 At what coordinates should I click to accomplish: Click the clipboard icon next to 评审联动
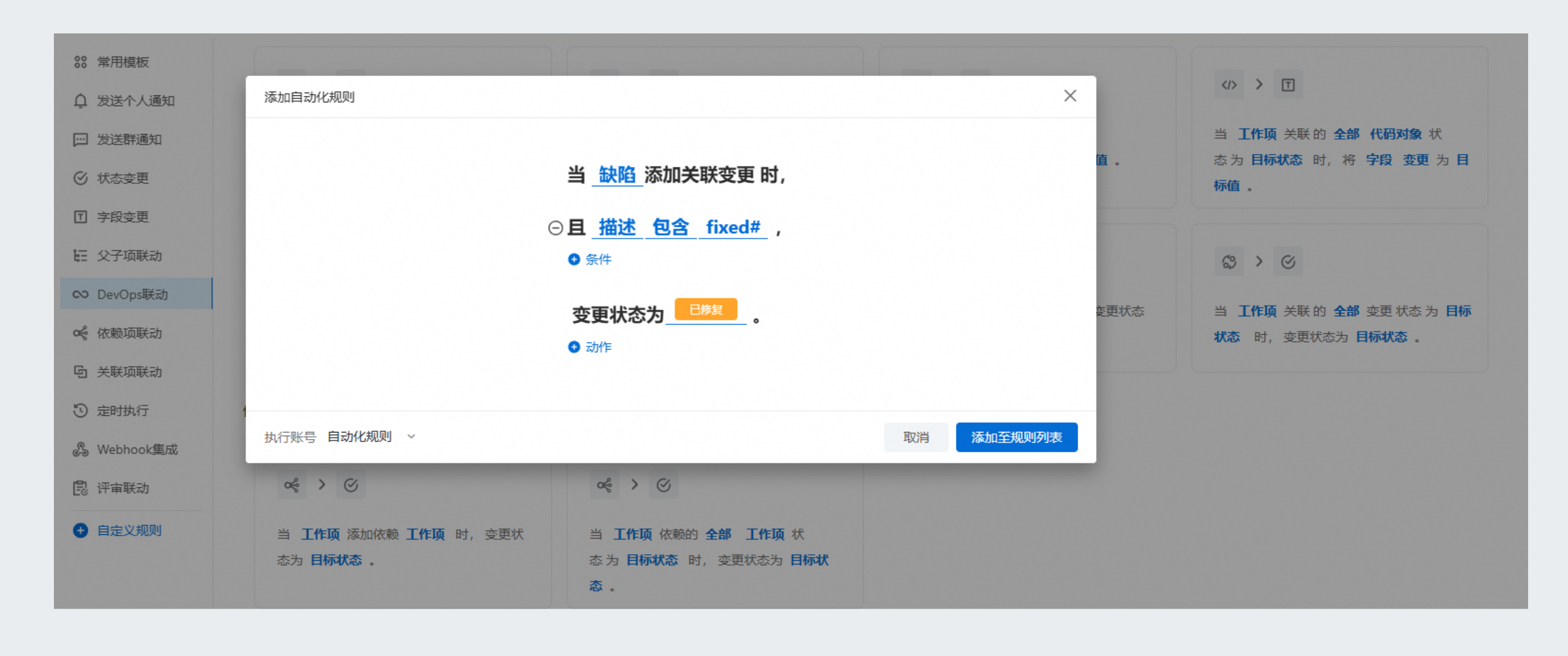pos(80,488)
